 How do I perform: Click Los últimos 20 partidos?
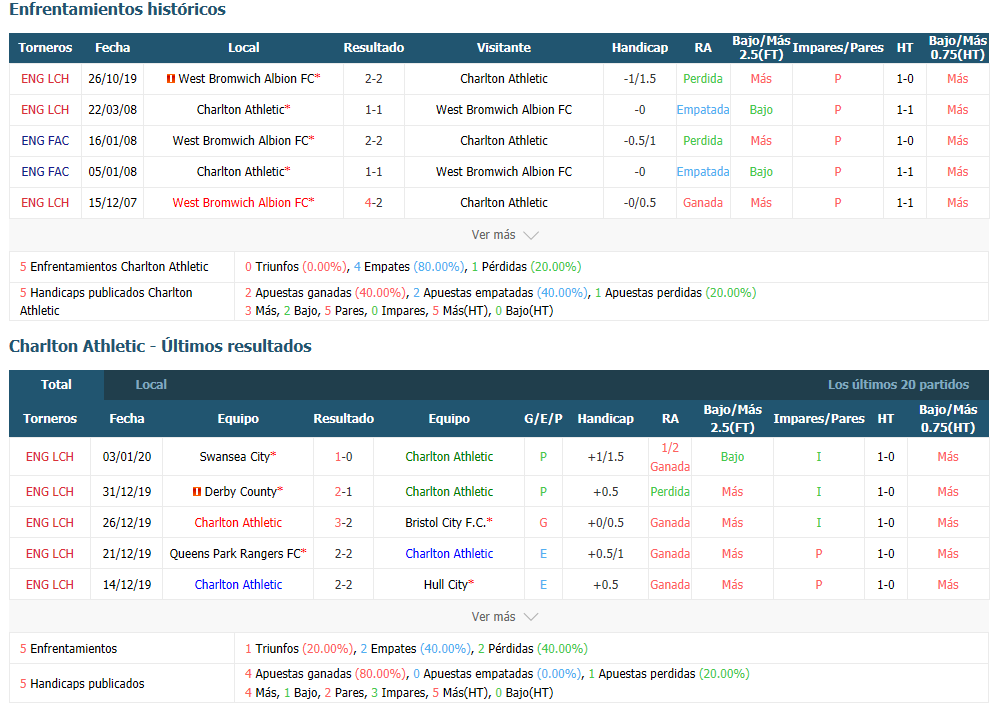point(898,385)
